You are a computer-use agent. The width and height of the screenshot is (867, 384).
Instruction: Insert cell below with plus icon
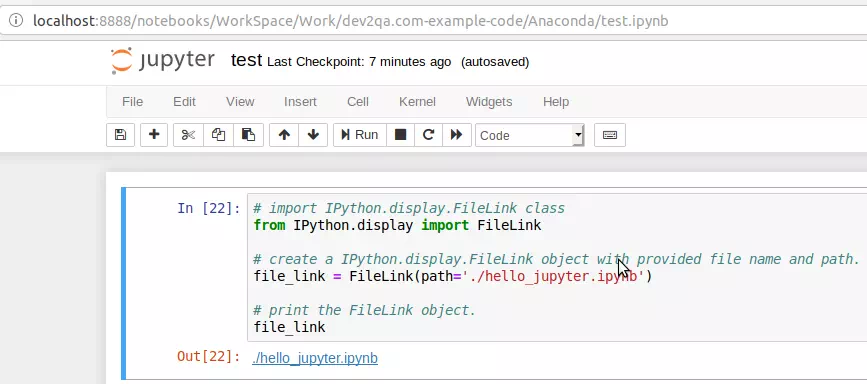pos(154,135)
